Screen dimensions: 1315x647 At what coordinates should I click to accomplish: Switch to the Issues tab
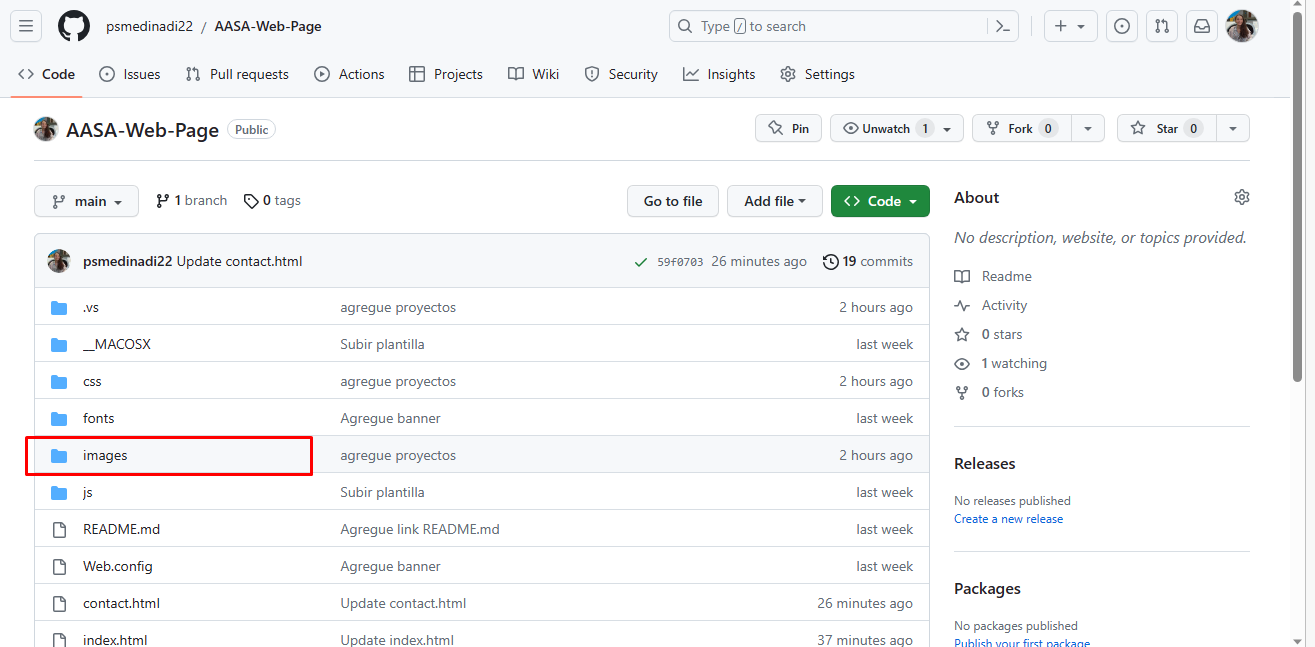[x=130, y=73]
